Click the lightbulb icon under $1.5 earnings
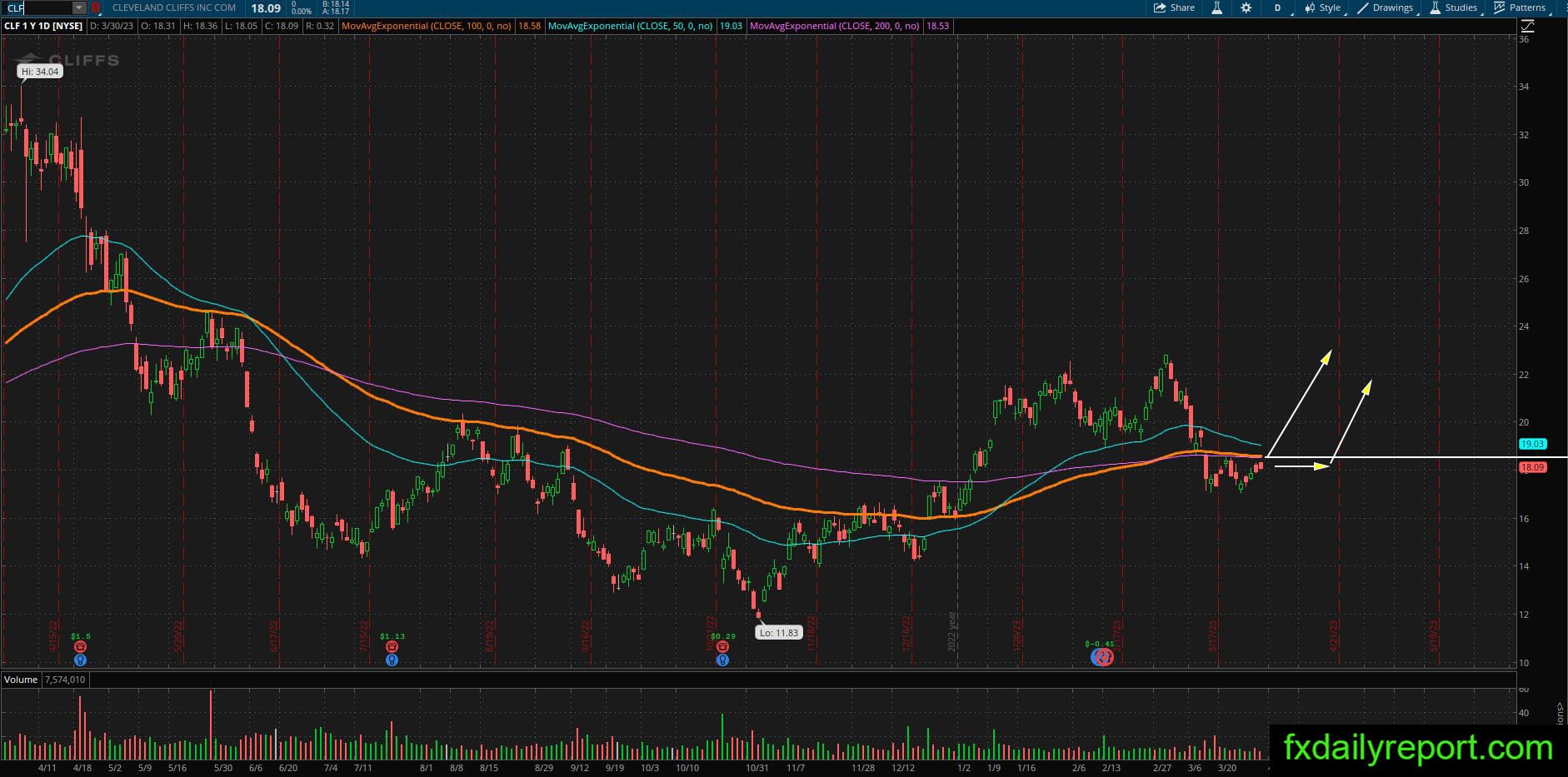 [x=80, y=660]
